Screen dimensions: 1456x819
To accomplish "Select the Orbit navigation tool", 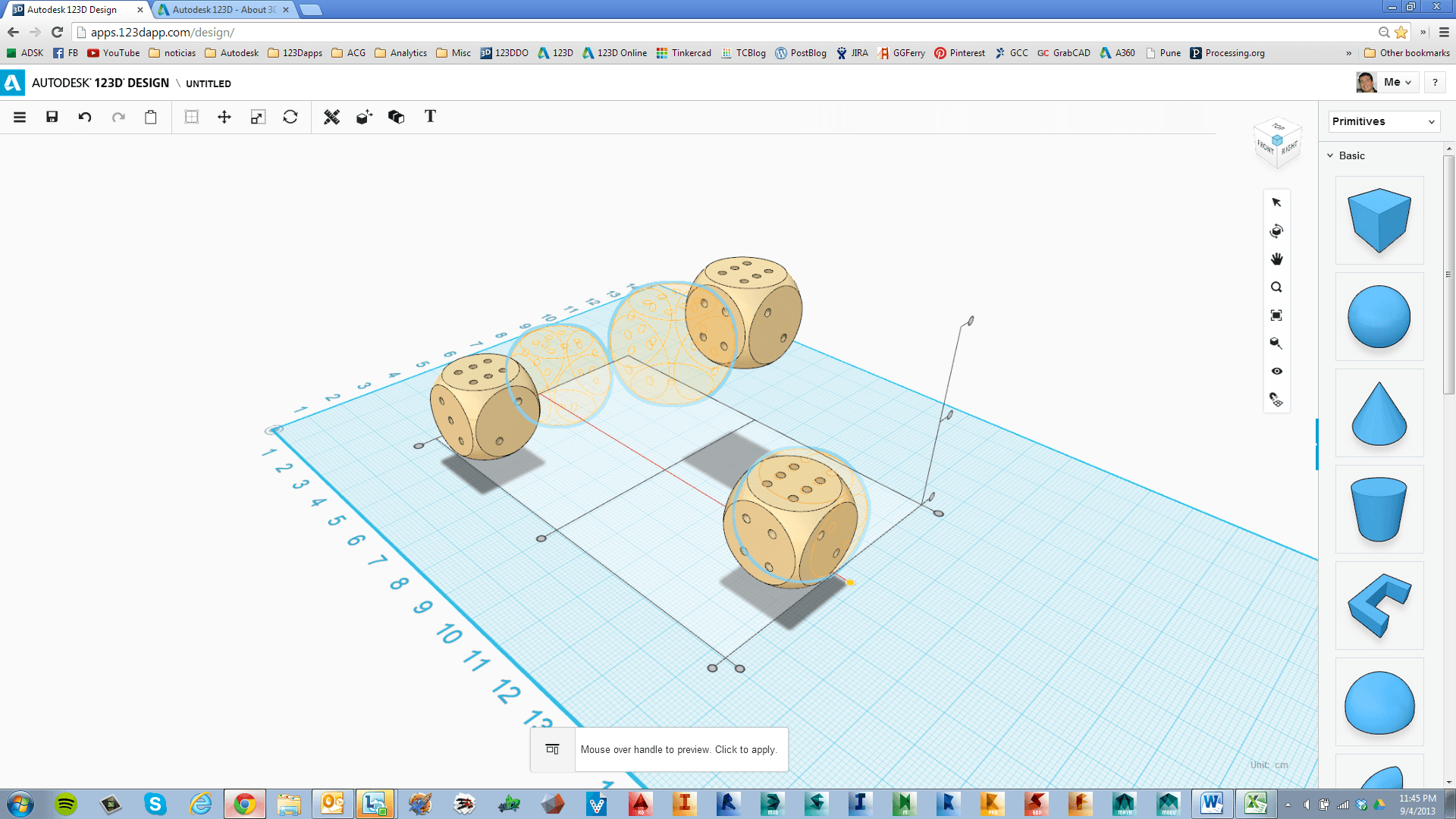I will point(1276,231).
